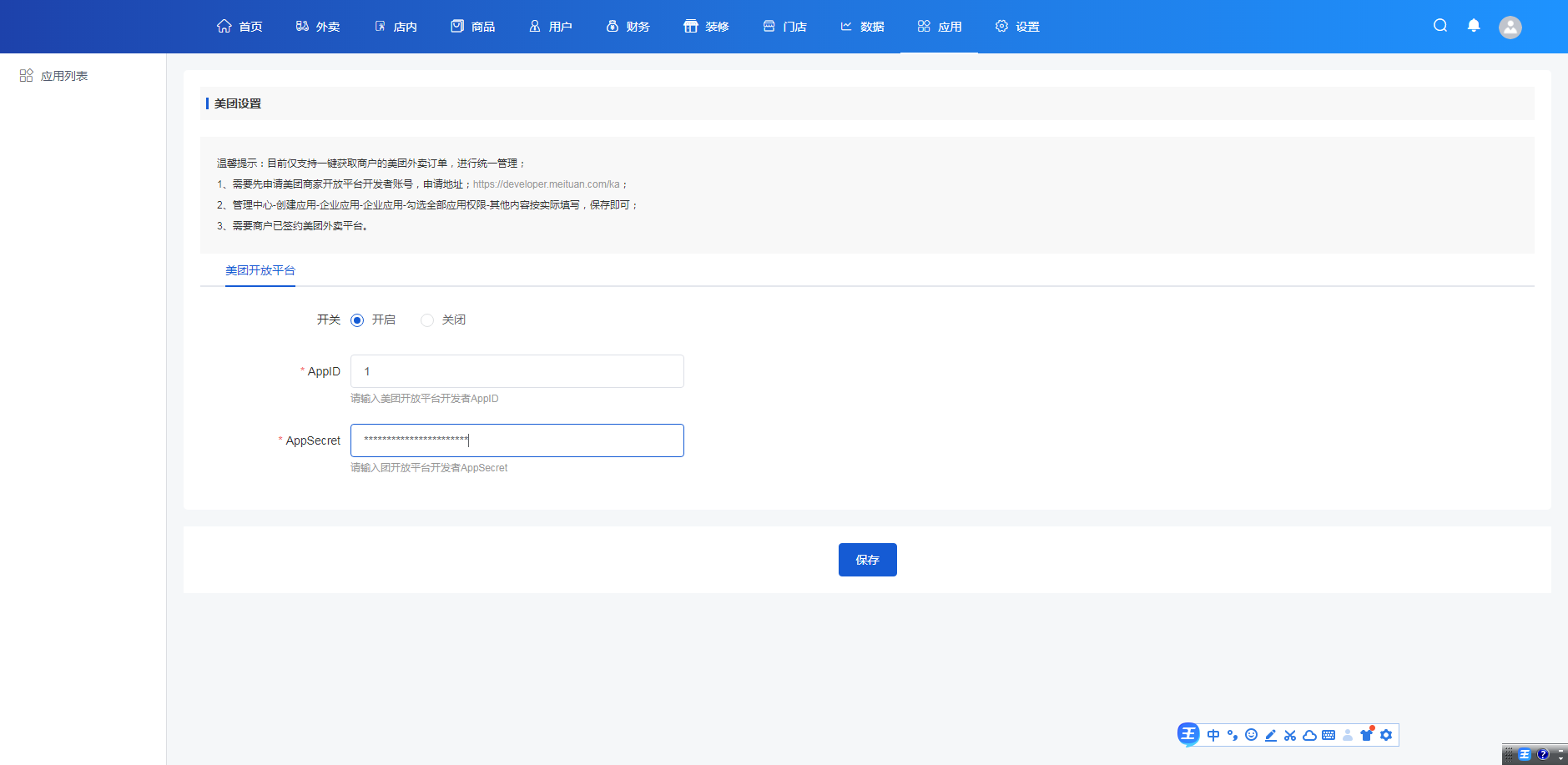Switch to 美团开放平台 tab
1568x765 pixels.
tap(260, 270)
